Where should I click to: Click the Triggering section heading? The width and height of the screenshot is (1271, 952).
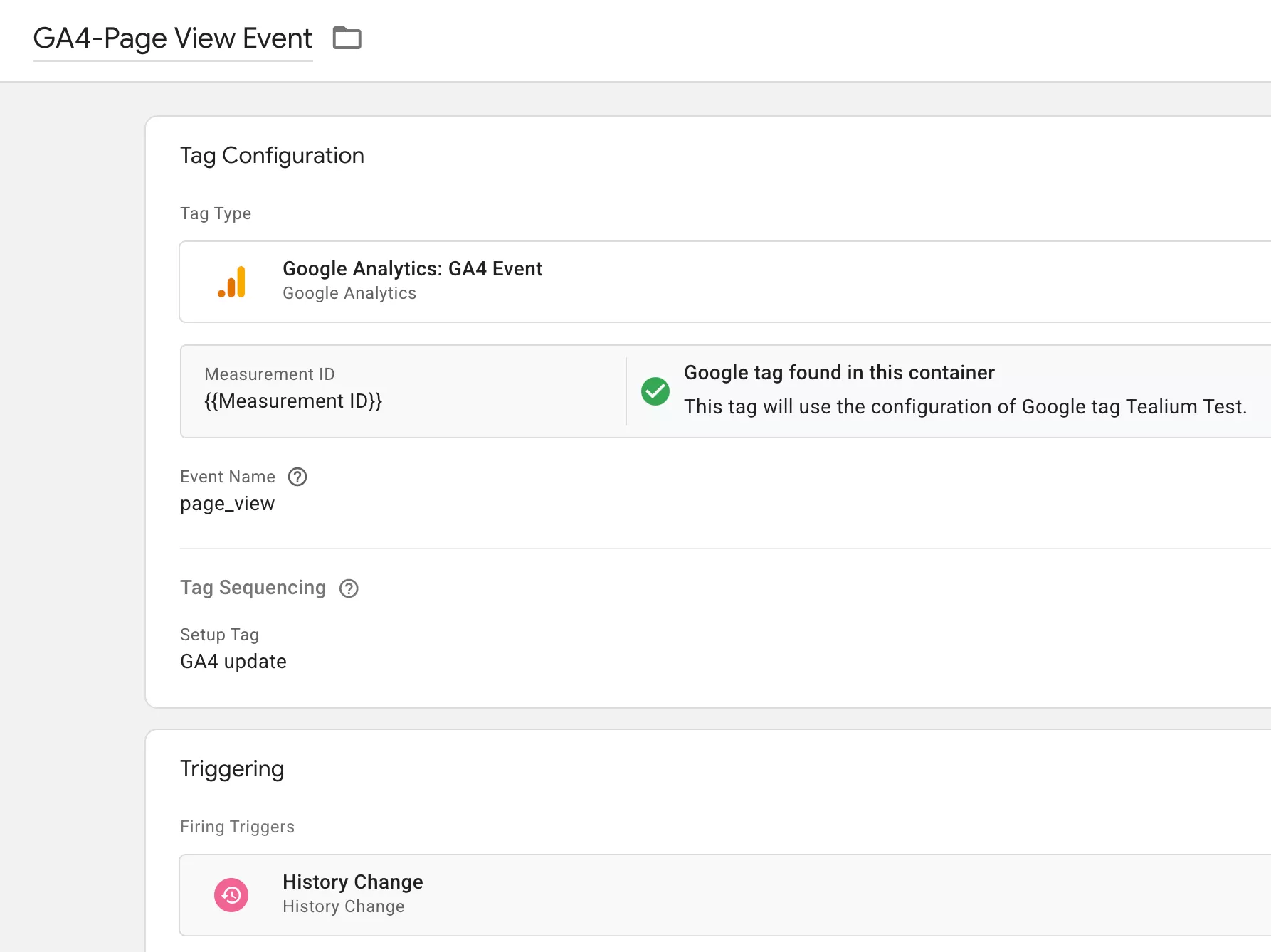click(x=232, y=769)
